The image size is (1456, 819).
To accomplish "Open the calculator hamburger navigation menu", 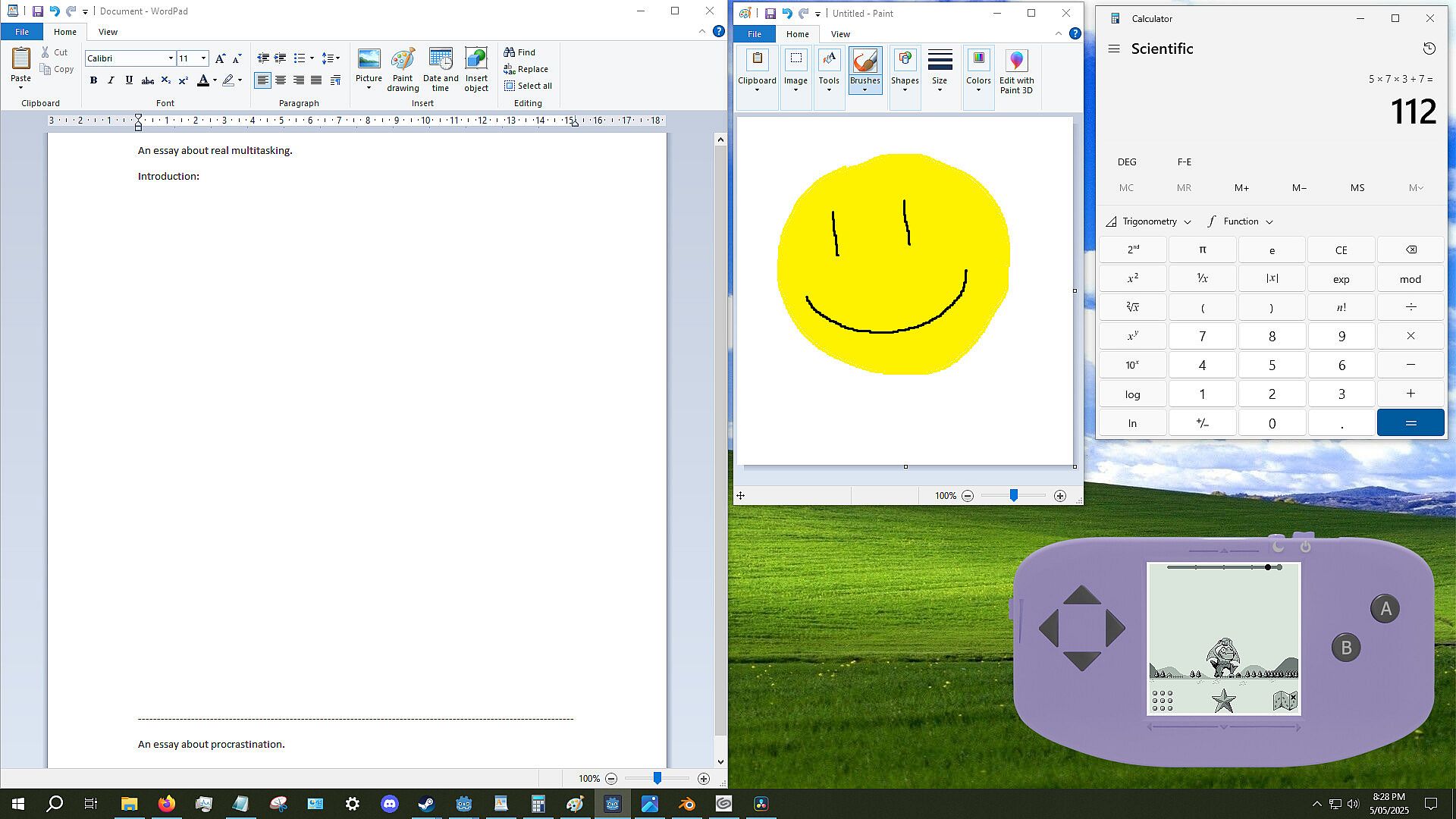I will click(x=1114, y=49).
